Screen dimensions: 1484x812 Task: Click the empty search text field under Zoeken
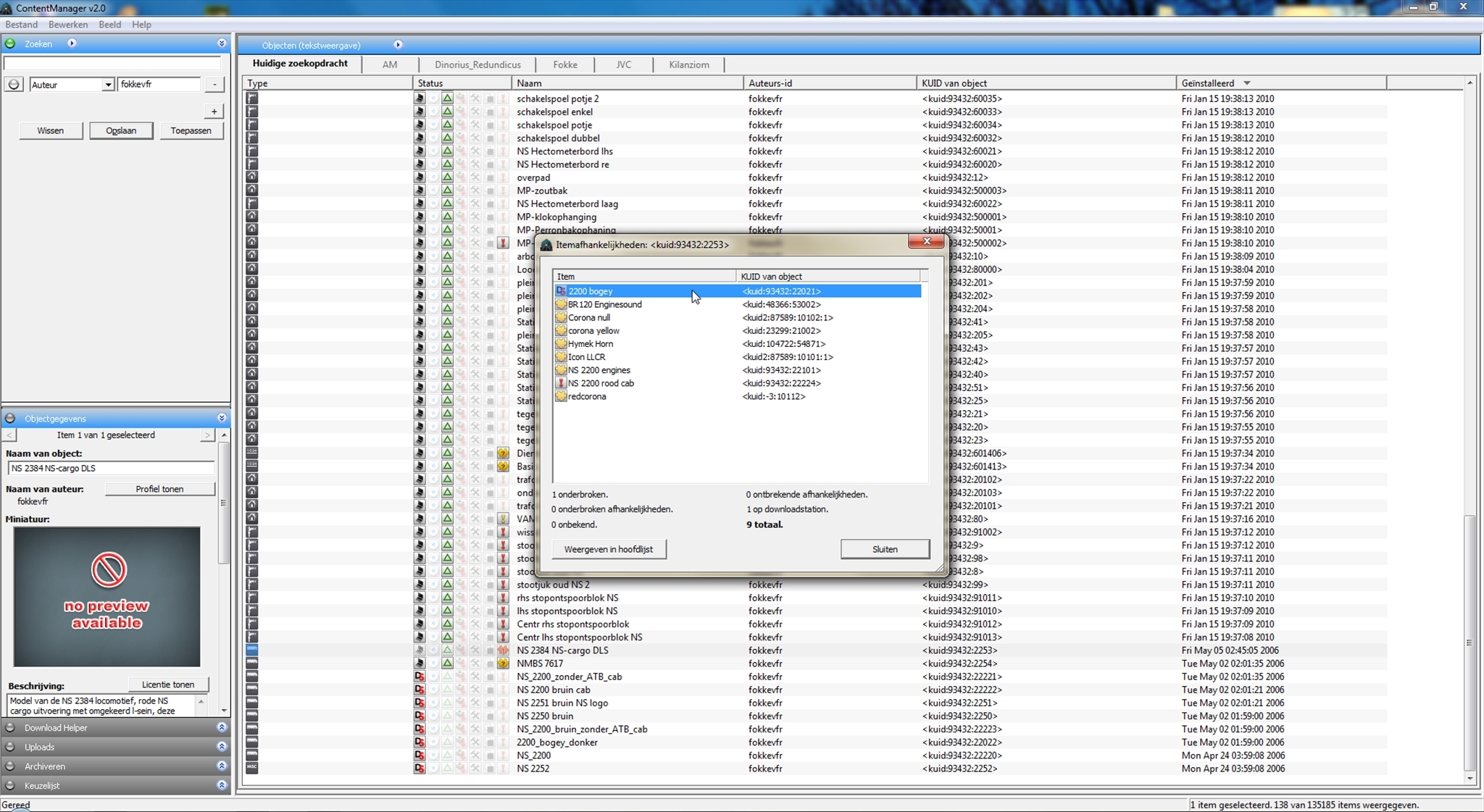112,64
